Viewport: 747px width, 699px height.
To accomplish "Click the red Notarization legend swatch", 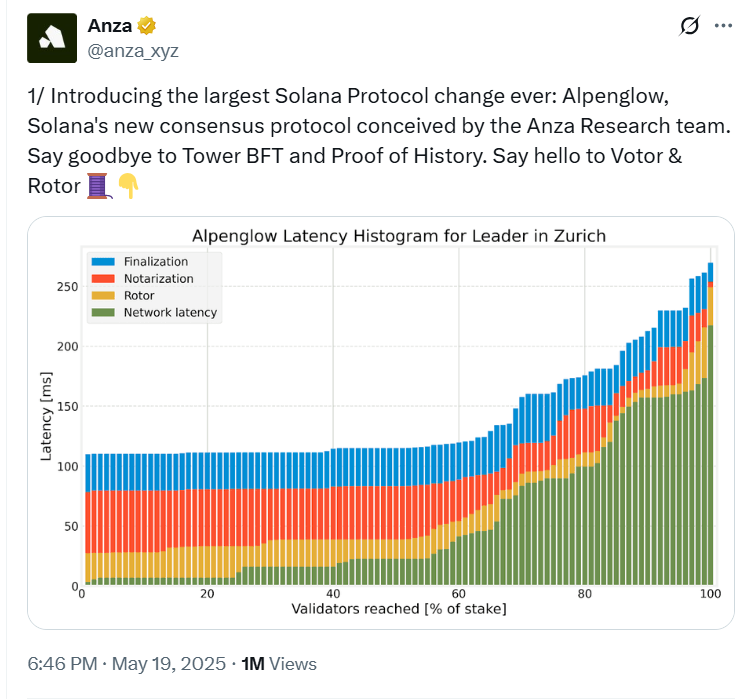I will pyautogui.click(x=102, y=279).
